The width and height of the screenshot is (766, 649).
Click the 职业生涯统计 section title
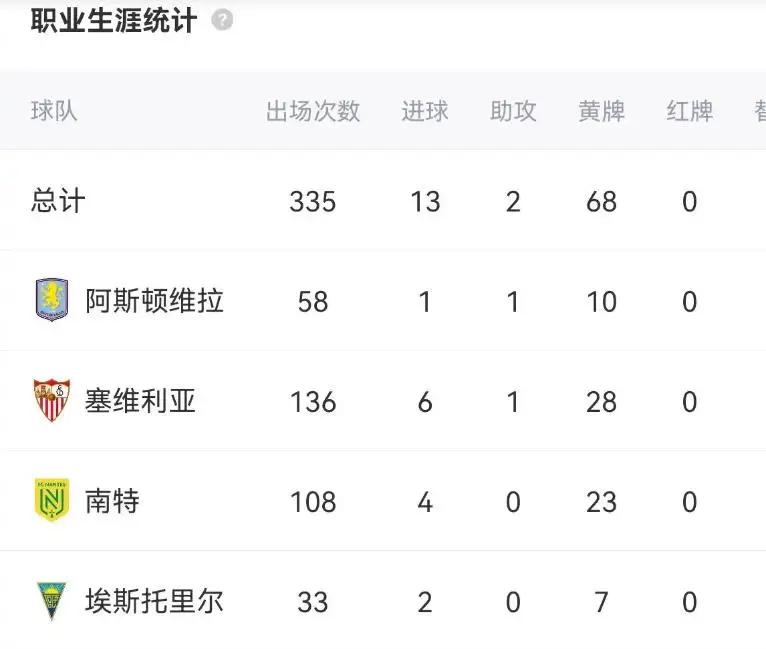[x=114, y=21]
